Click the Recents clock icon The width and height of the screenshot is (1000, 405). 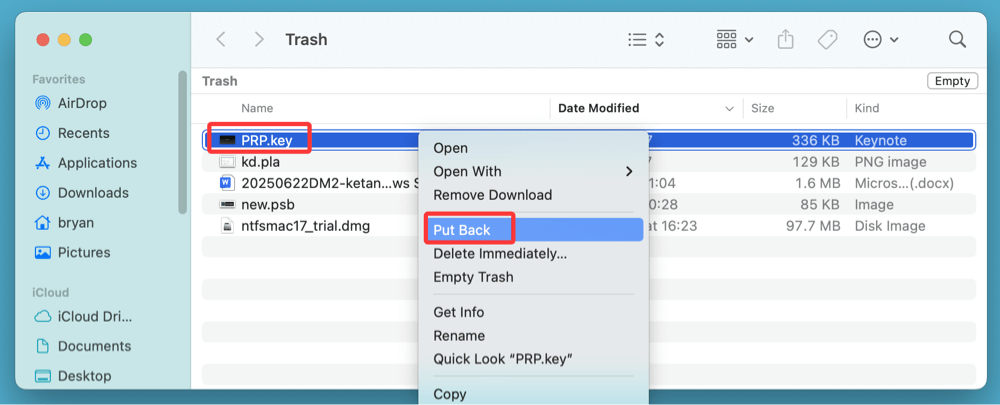(43, 133)
